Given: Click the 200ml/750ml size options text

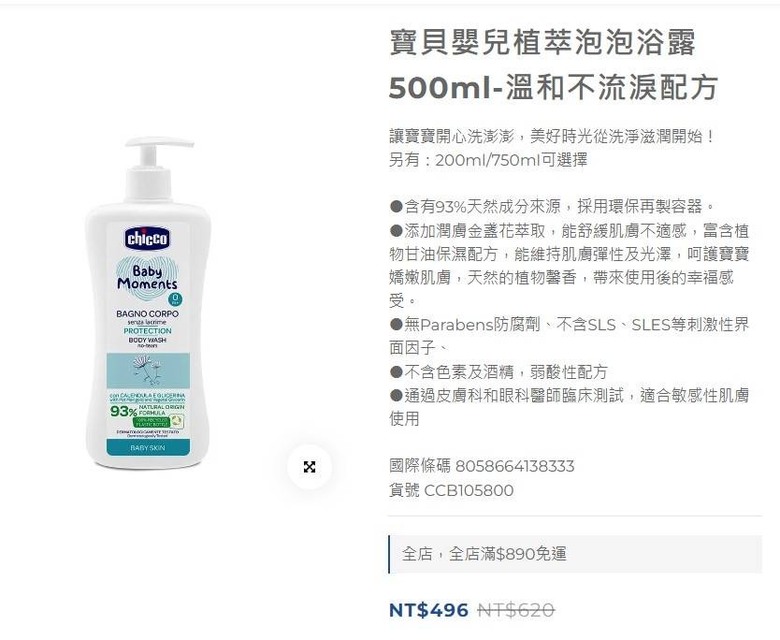Looking at the screenshot, I should point(488,160).
